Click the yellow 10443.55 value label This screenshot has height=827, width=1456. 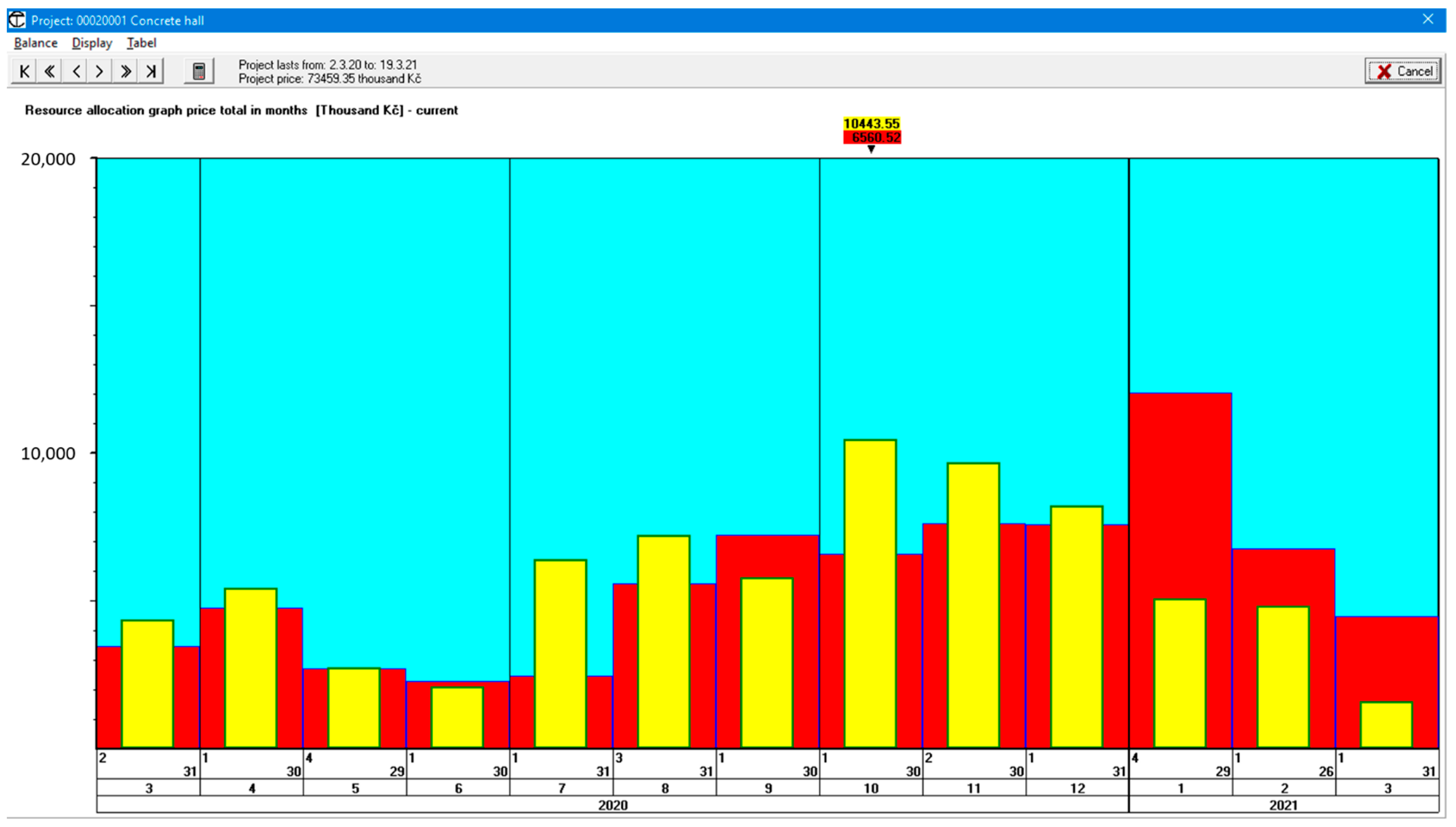(871, 123)
